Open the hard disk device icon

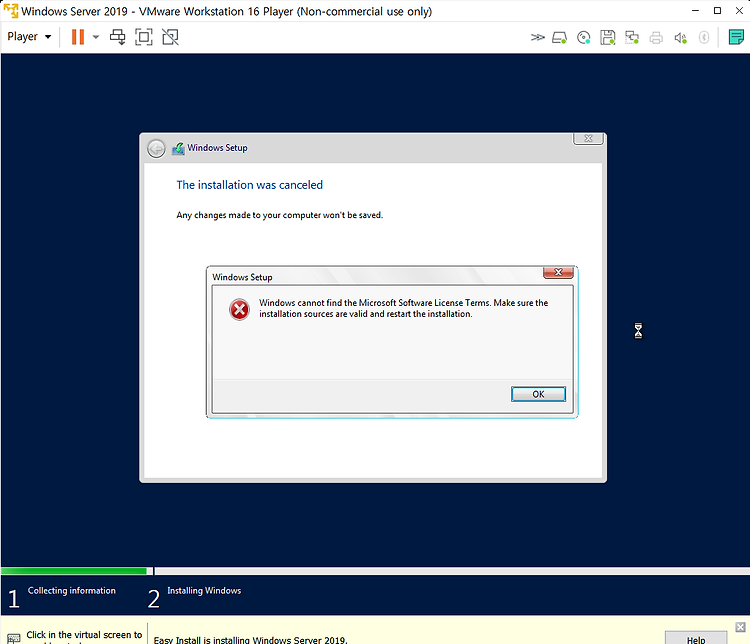[x=560, y=37]
